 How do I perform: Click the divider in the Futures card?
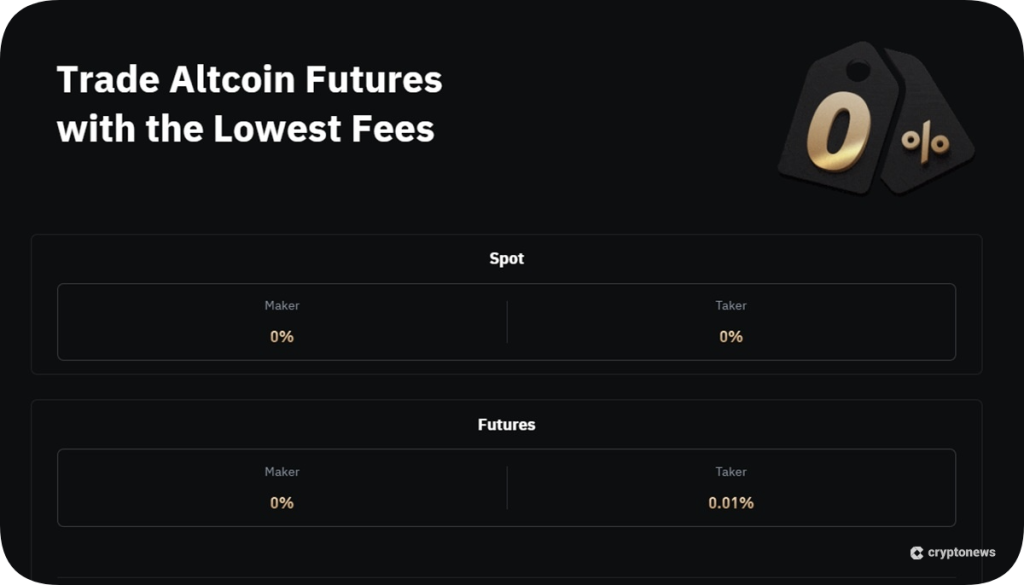point(507,488)
